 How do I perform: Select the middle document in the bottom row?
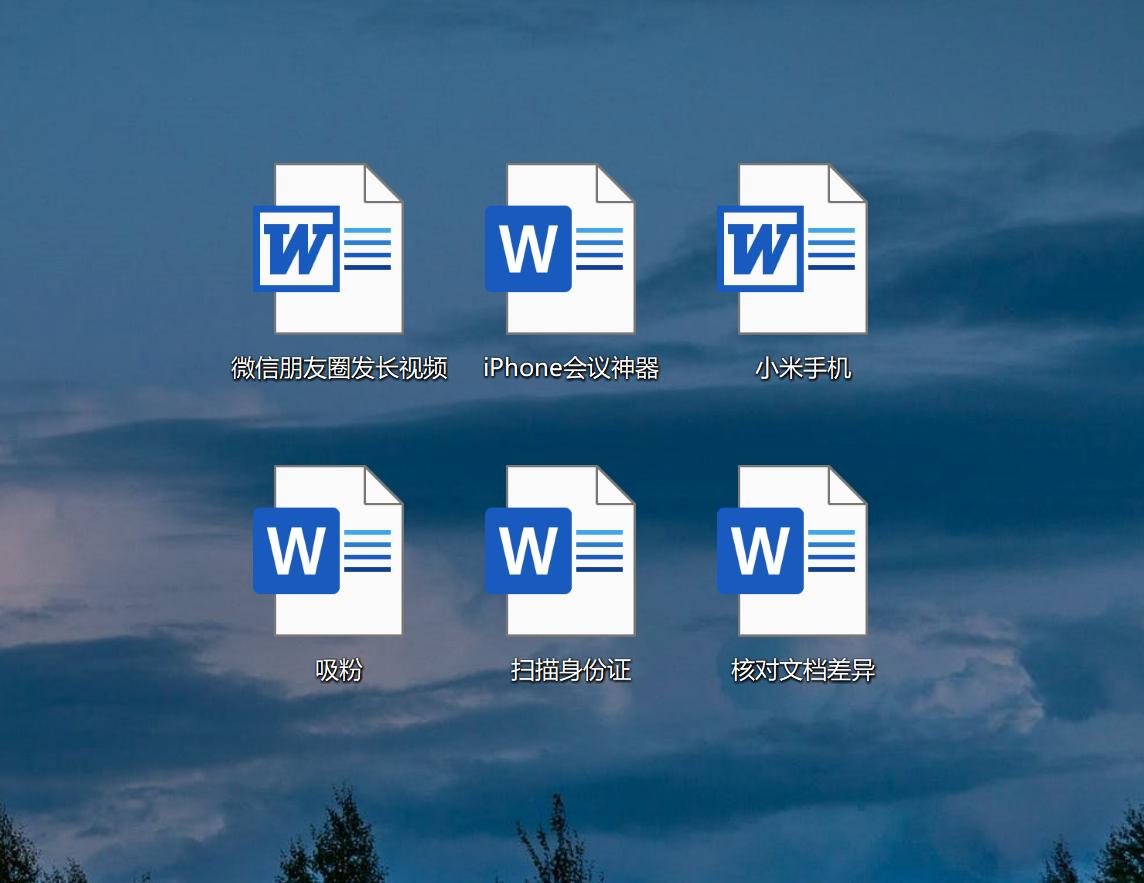tap(570, 550)
